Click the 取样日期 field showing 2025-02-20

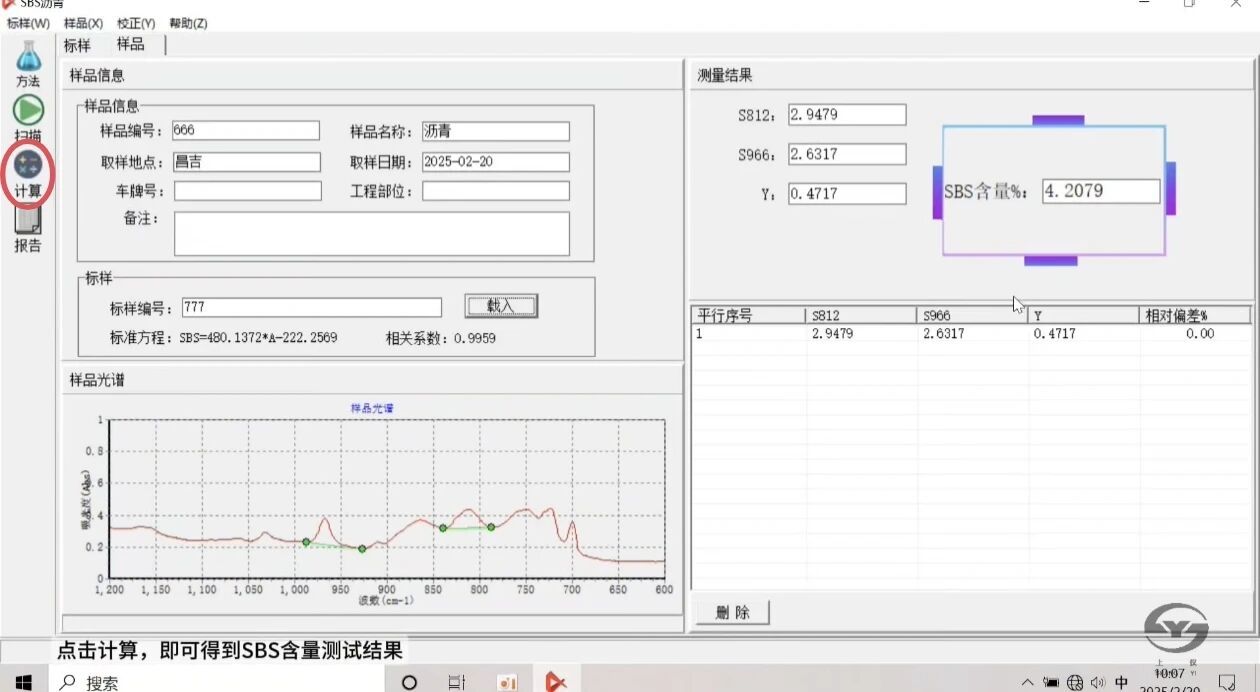(x=495, y=162)
